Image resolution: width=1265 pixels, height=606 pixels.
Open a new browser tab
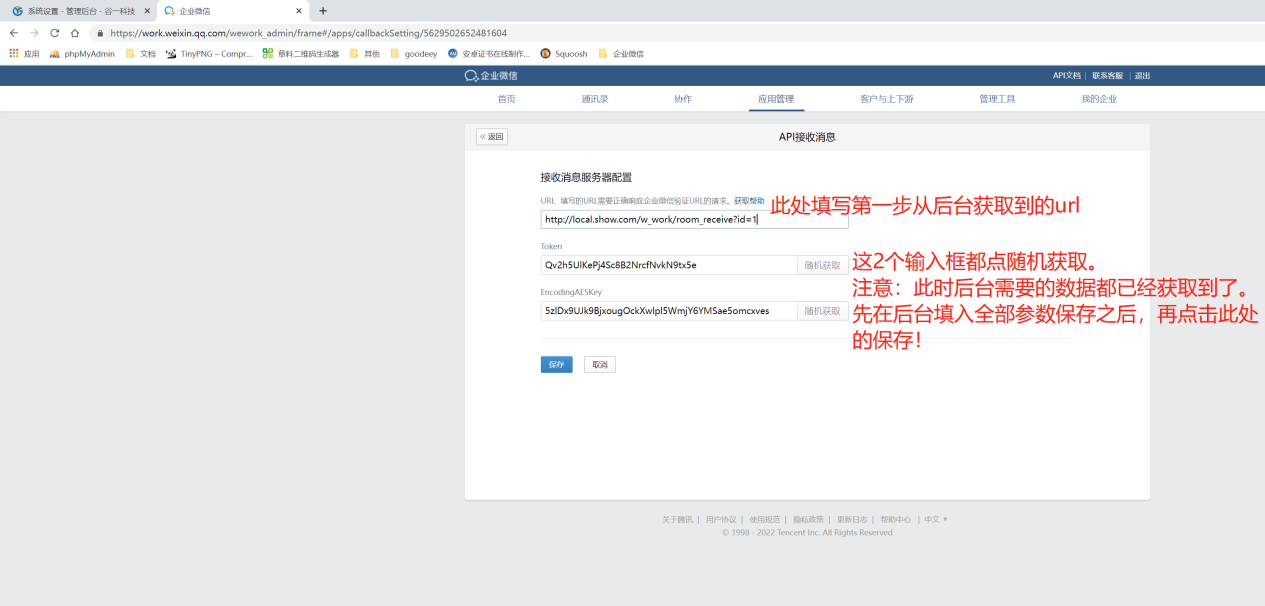tap(321, 13)
